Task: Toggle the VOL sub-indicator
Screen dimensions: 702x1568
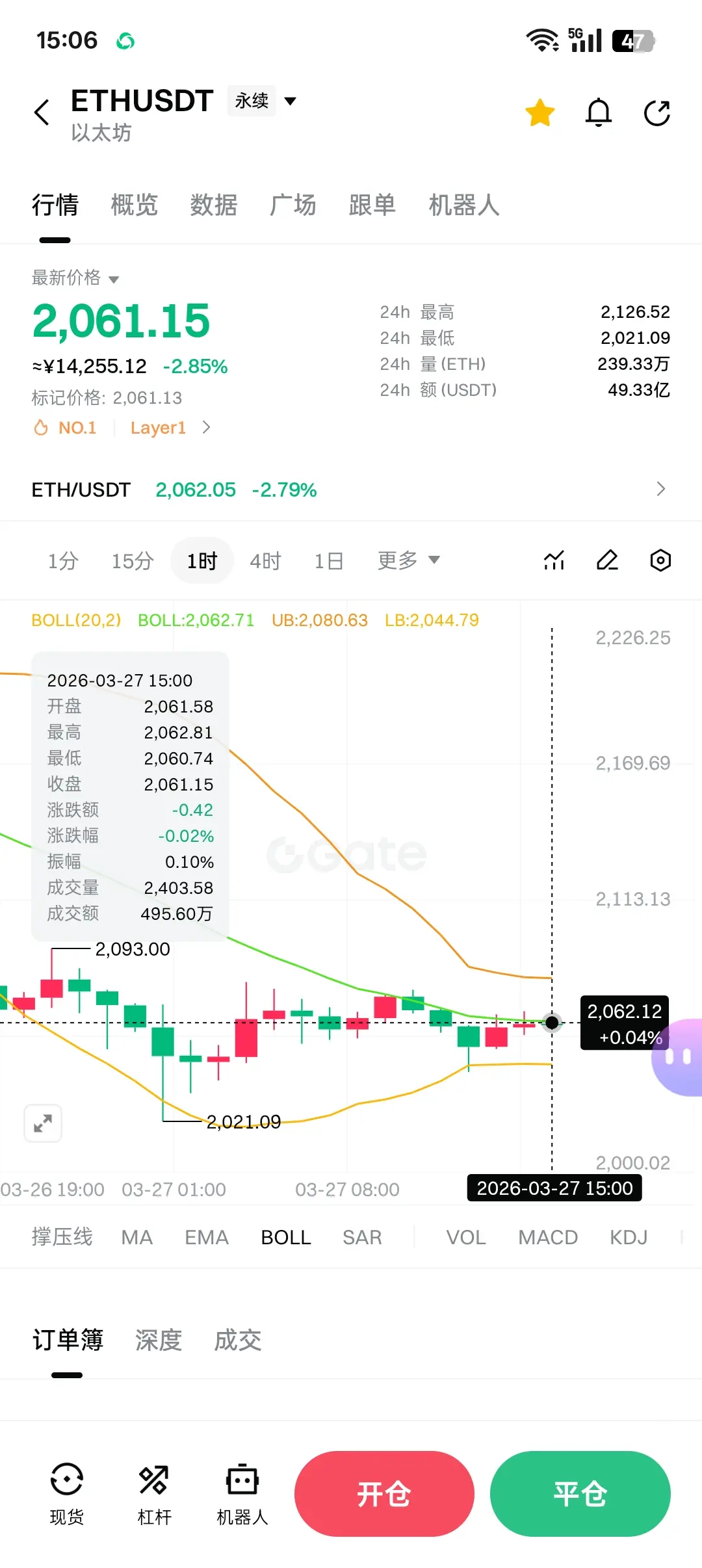Action: [466, 1237]
